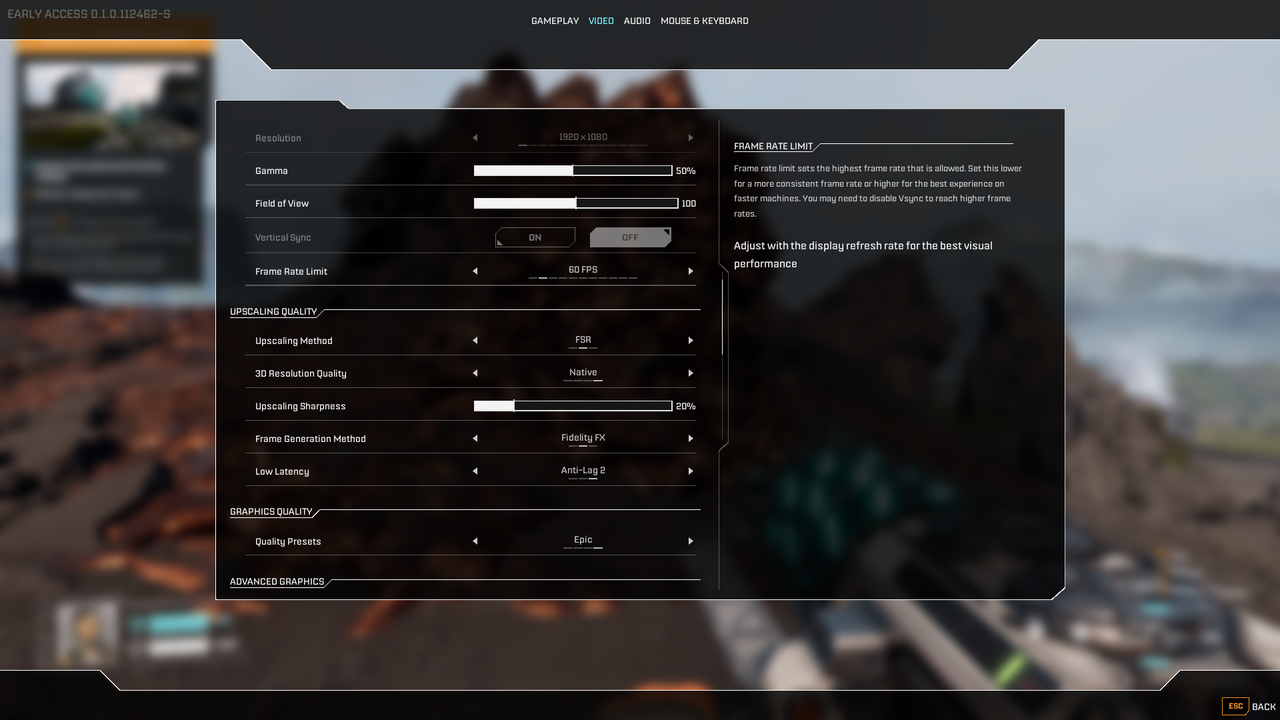Image resolution: width=1280 pixels, height=720 pixels.
Task: Open MOUSE & KEYBOARD settings
Action: tap(707, 20)
